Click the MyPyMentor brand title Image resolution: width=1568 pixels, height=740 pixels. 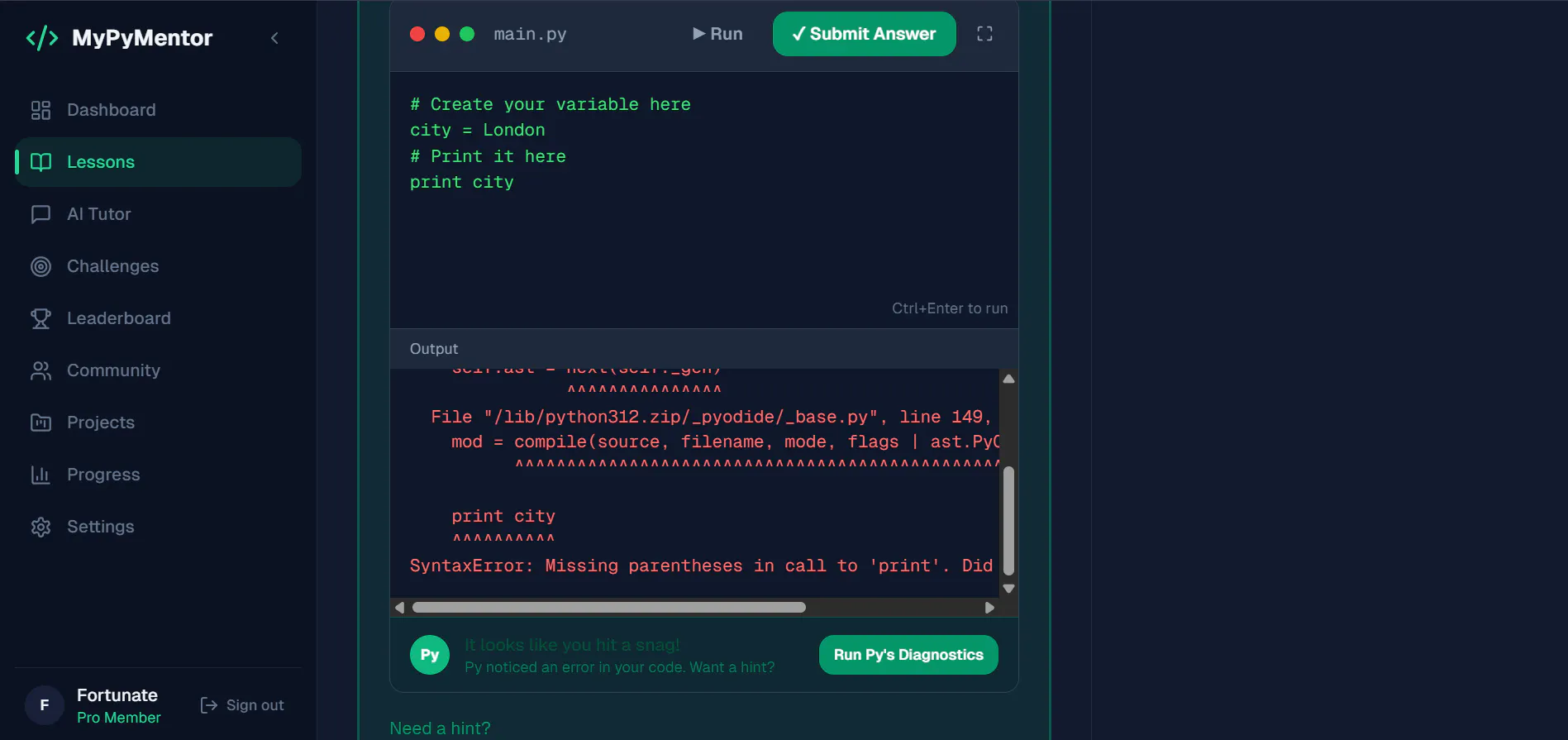click(142, 38)
